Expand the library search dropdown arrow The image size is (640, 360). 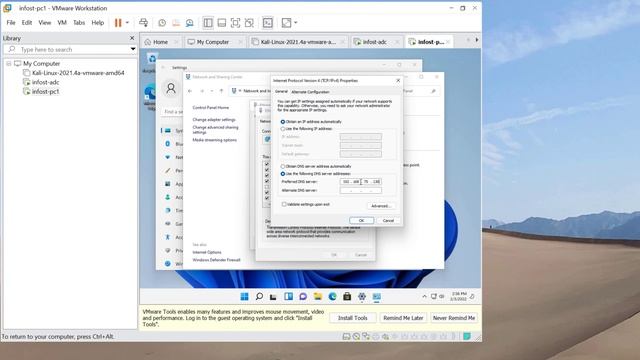133,49
